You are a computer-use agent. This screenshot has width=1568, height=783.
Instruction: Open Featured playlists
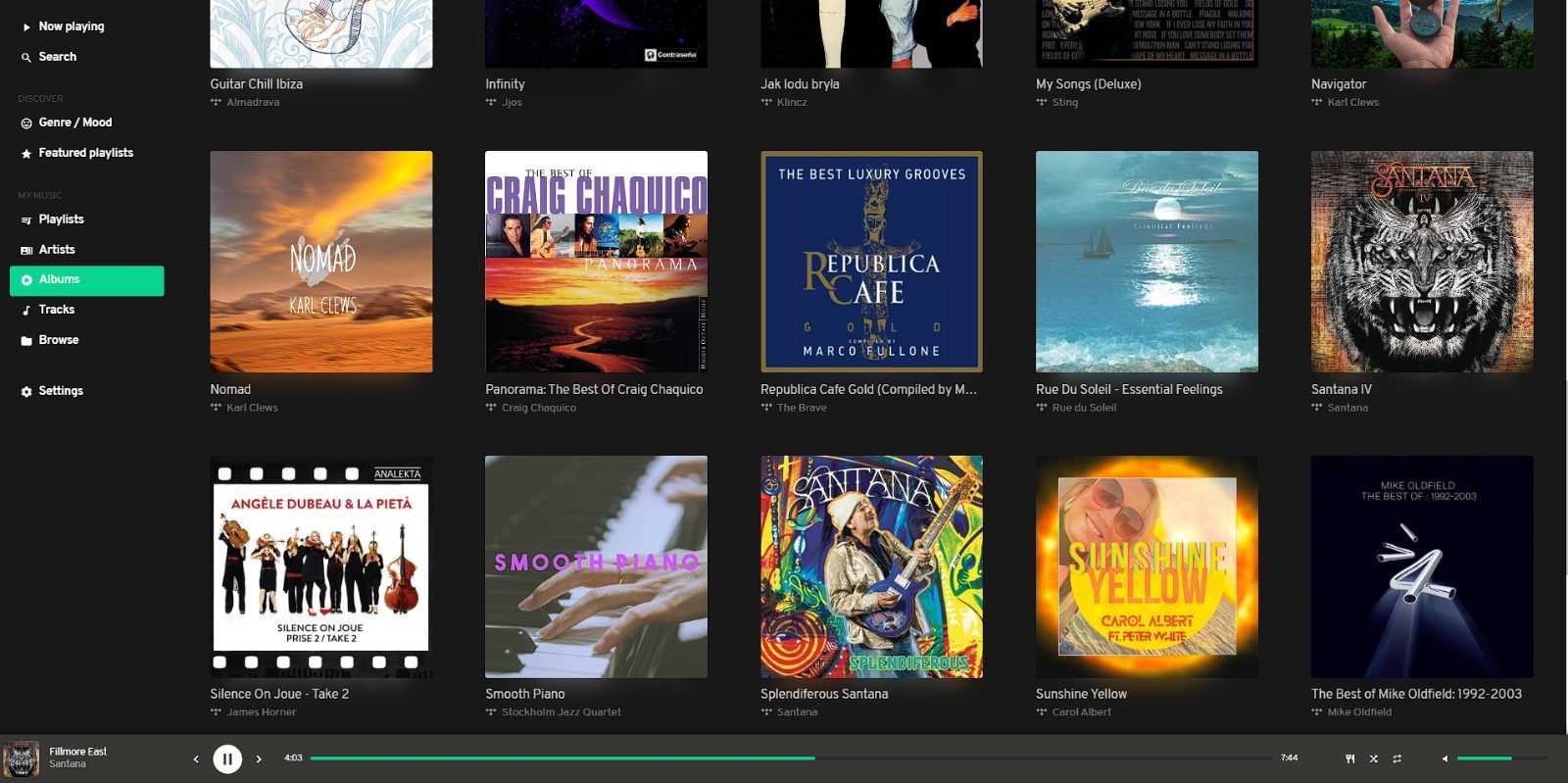click(85, 153)
